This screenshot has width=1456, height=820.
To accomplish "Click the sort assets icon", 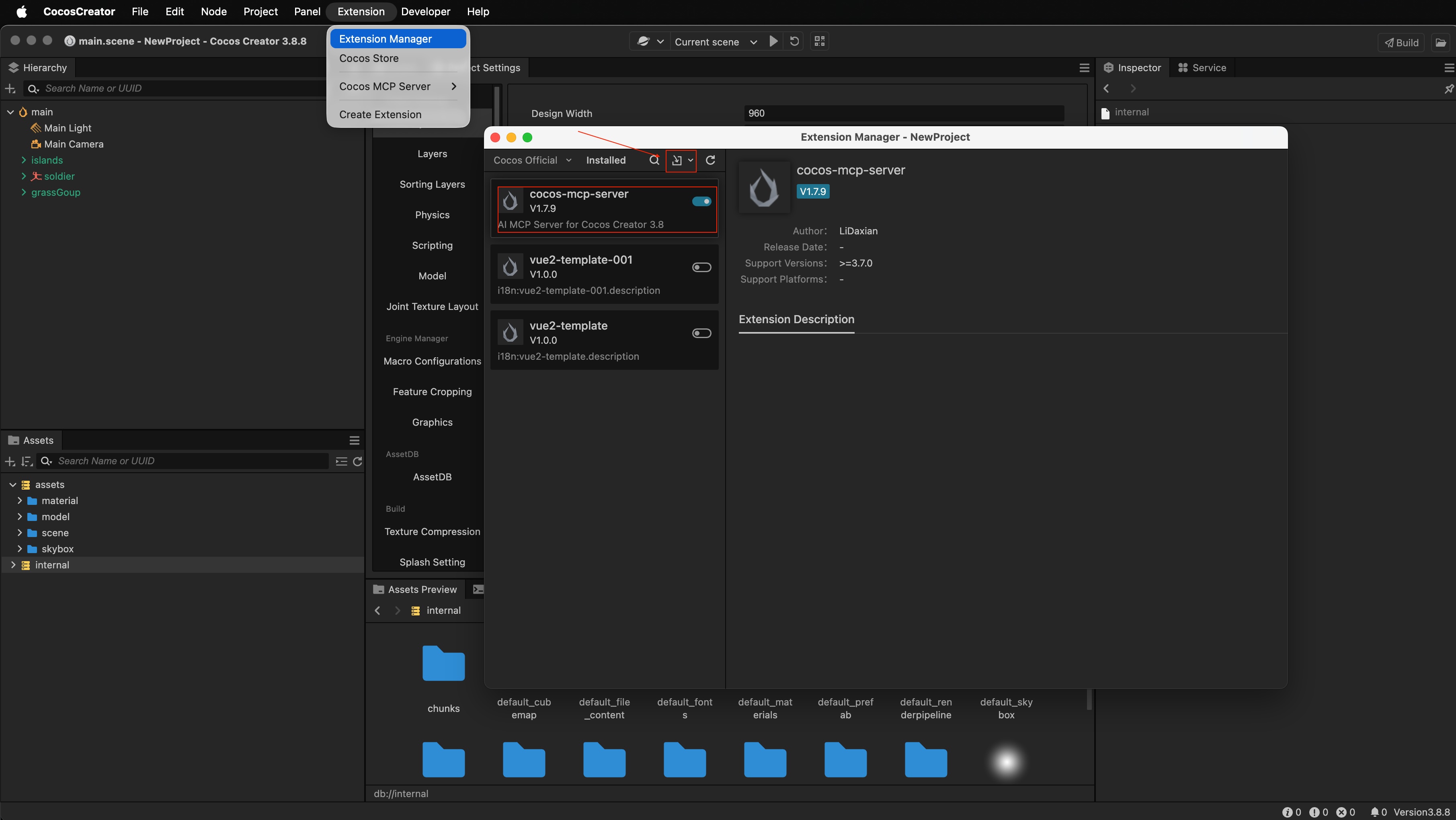I will (x=27, y=462).
